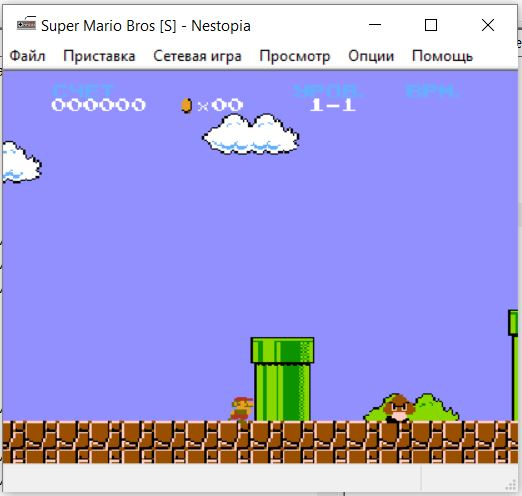
Task: Maximize the Nestopia window
Action: 431,25
